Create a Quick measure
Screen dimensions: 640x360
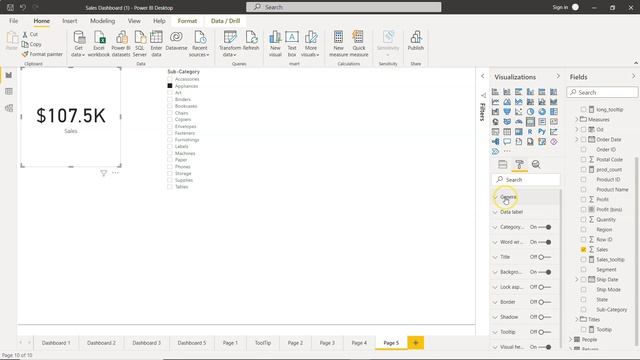click(359, 44)
